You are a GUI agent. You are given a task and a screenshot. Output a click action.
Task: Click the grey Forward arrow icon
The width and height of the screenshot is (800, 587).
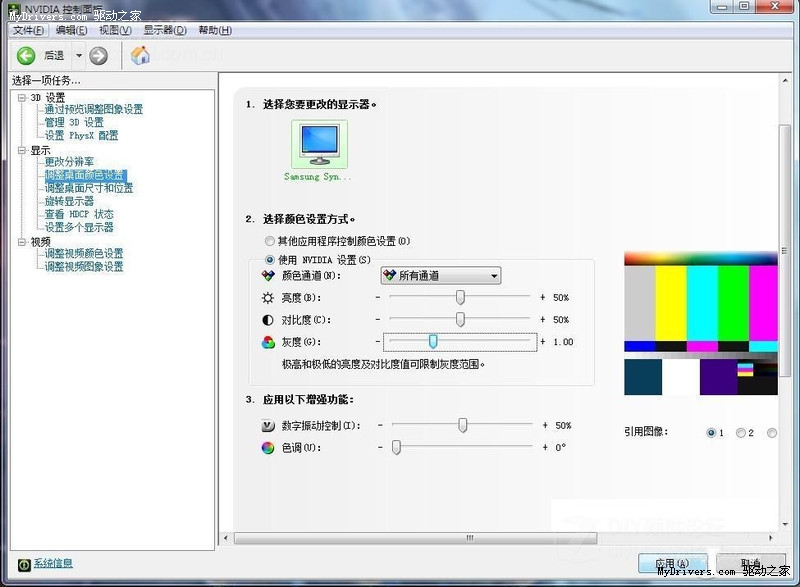[98, 56]
